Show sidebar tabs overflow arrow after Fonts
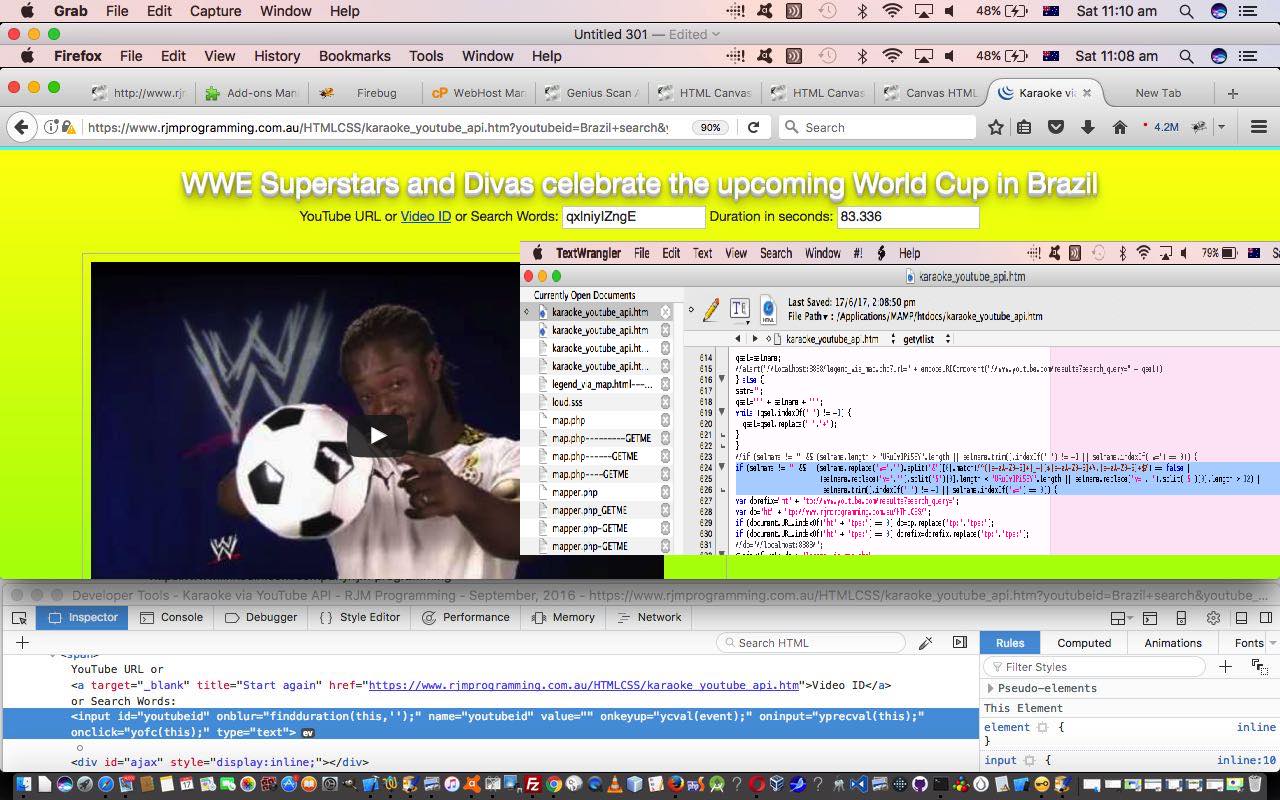1280x800 pixels. pos(1274,643)
